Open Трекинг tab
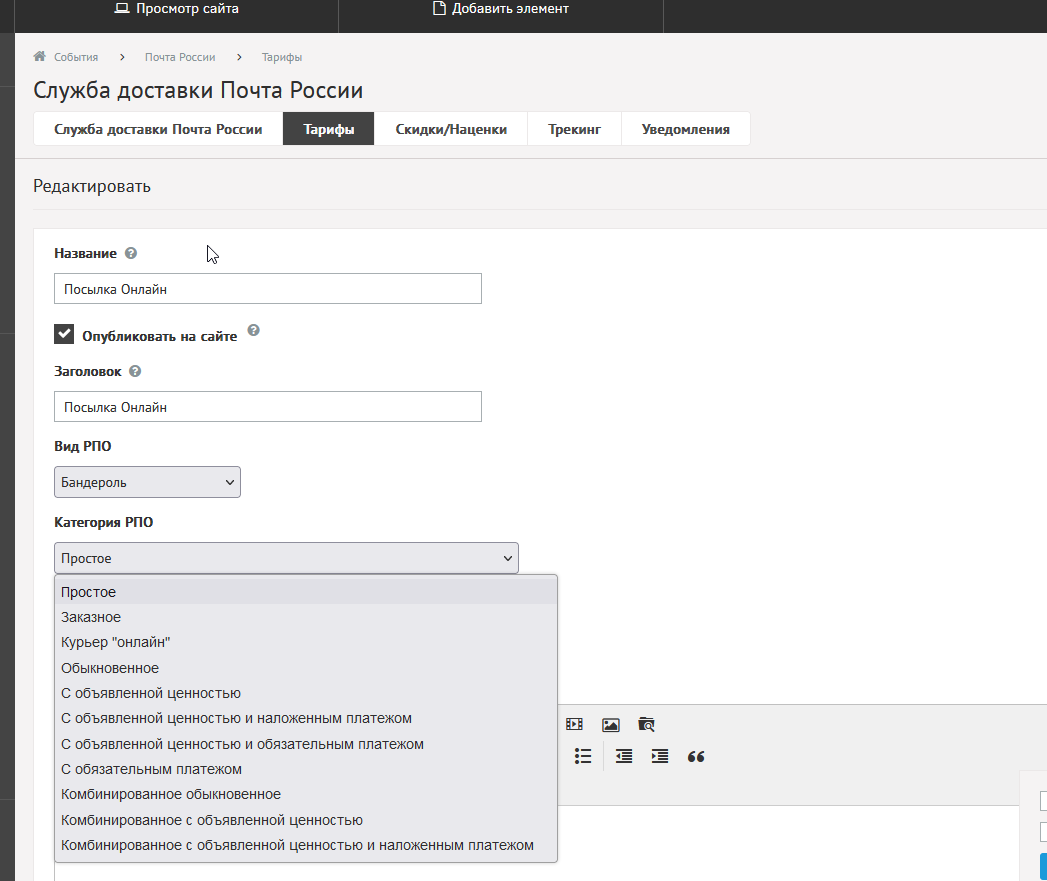Viewport: 1047px width, 881px height. pos(574,129)
